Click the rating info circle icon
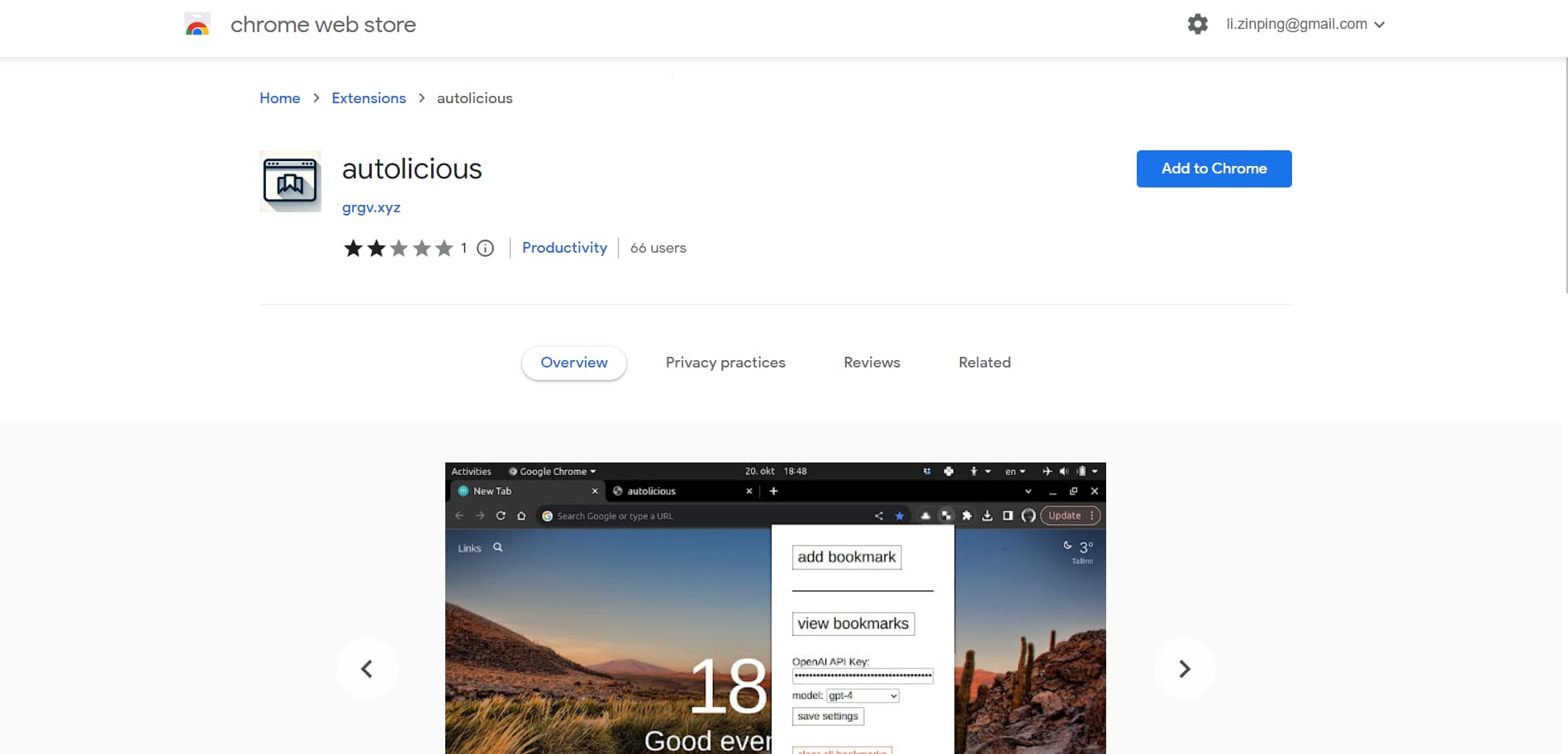The width and height of the screenshot is (1568, 754). [486, 248]
